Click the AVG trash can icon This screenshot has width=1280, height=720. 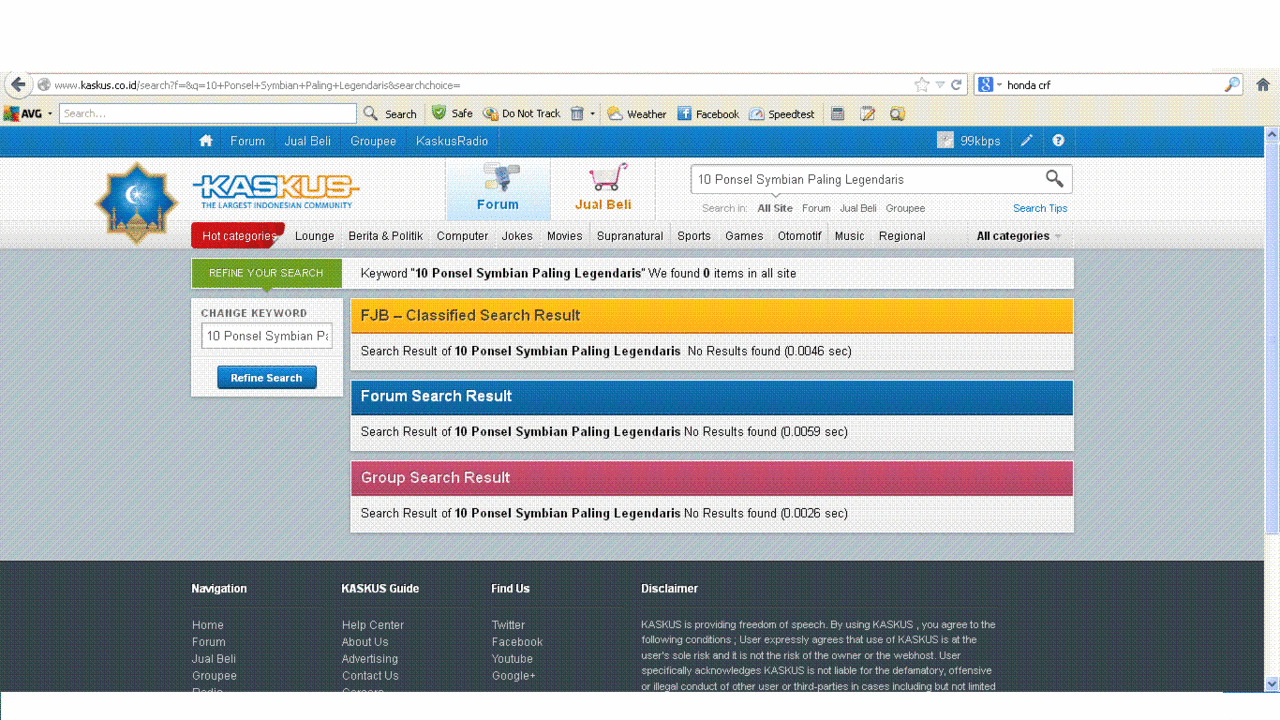(577, 114)
